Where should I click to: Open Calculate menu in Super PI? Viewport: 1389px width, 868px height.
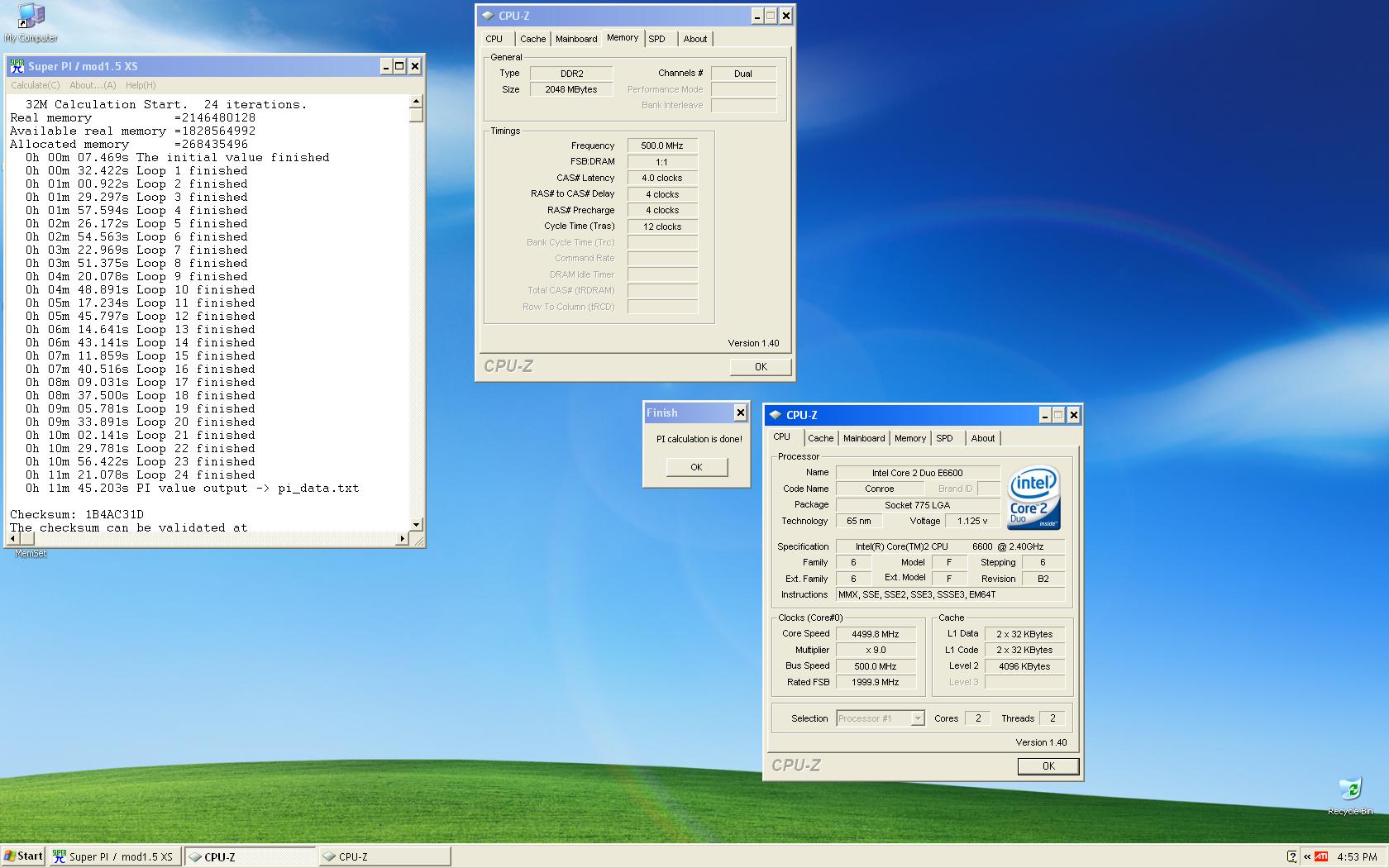tap(35, 85)
